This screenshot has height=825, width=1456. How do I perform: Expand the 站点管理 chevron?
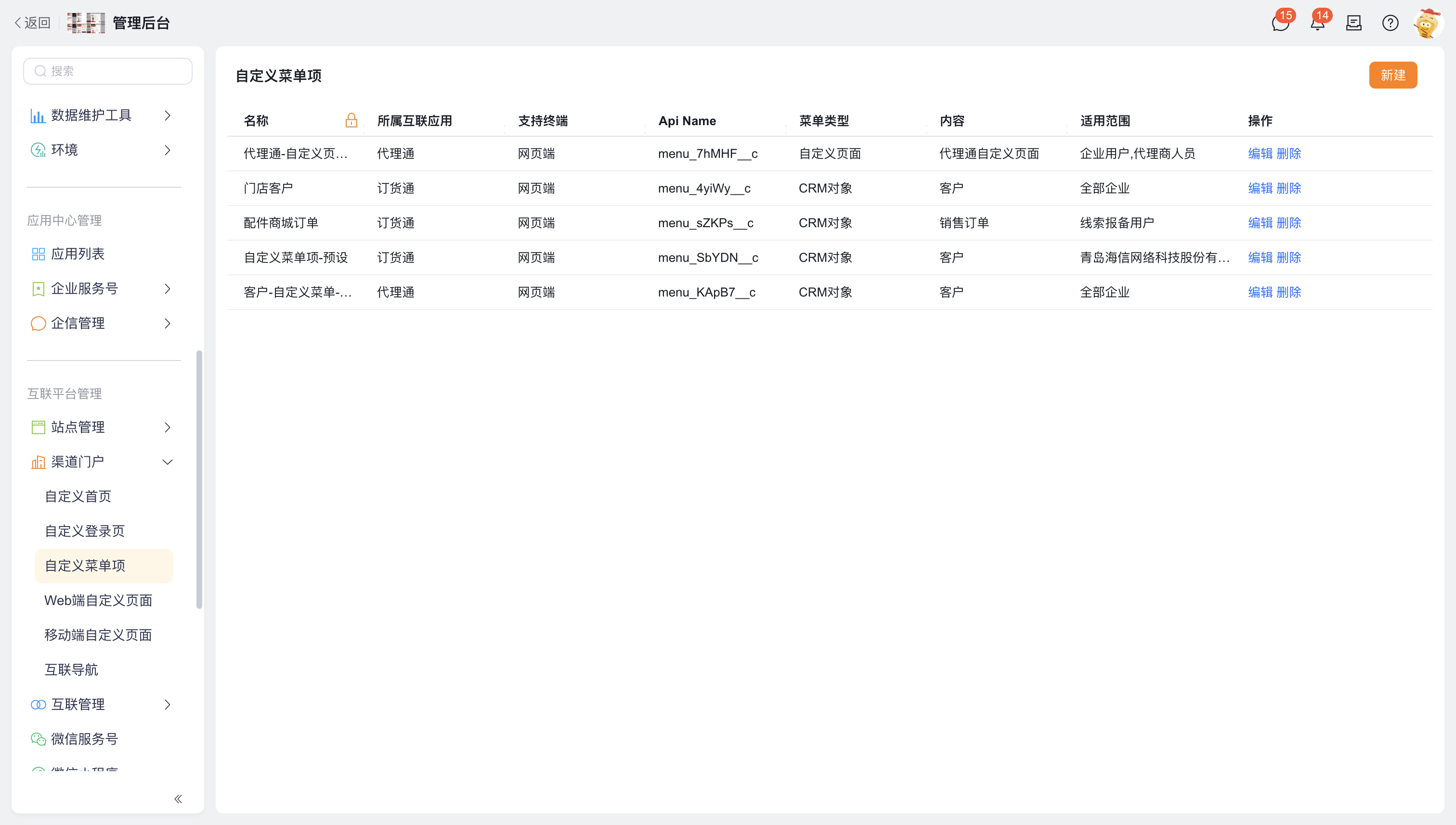coord(167,427)
